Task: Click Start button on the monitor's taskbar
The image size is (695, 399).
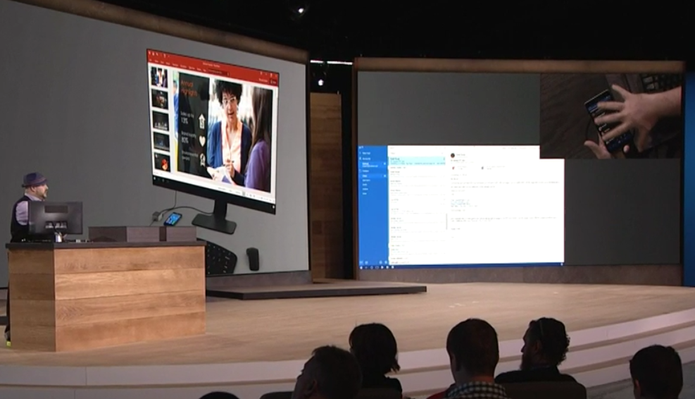Action: pyautogui.click(x=156, y=178)
